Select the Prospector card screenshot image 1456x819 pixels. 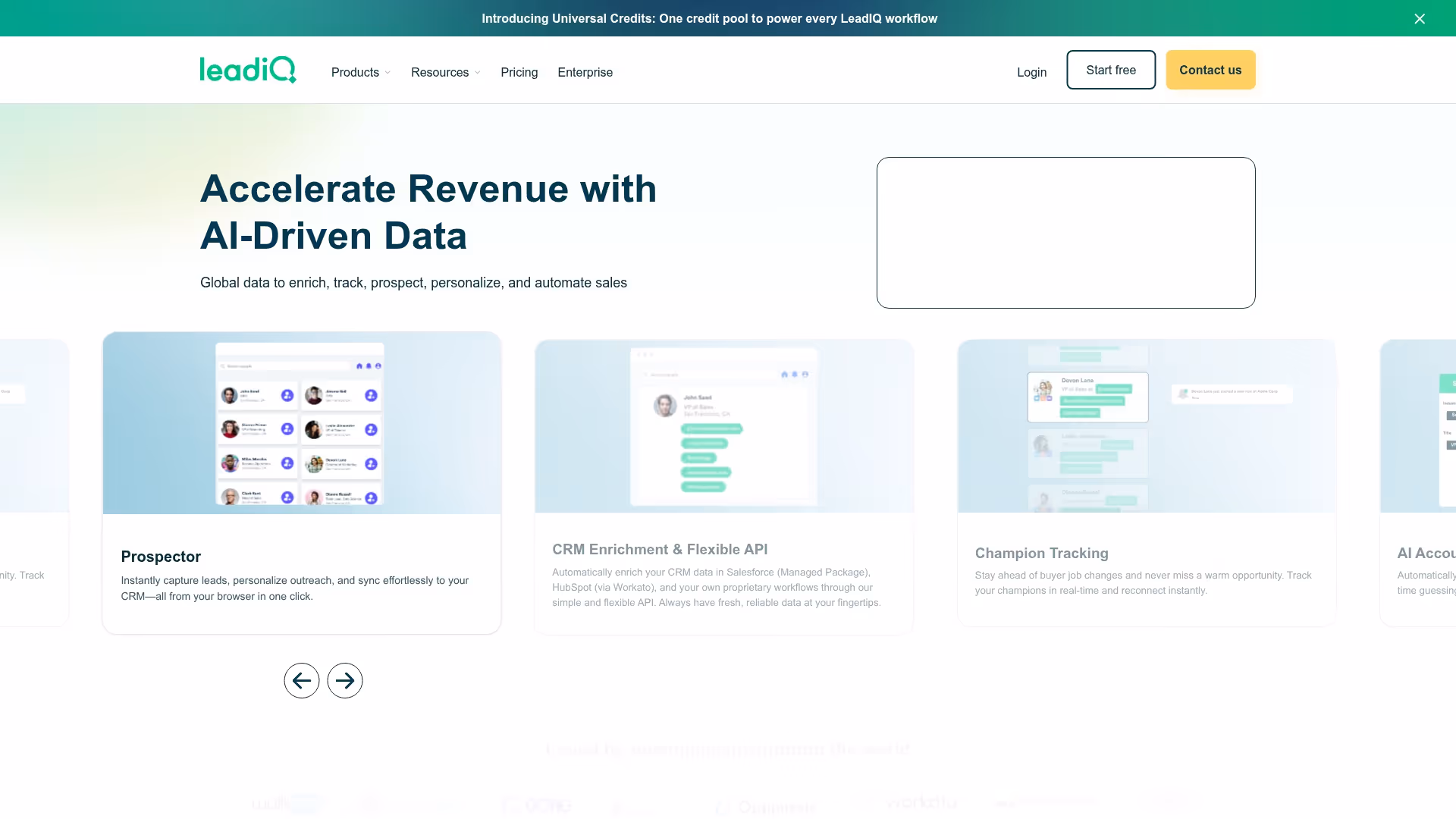[x=301, y=423]
